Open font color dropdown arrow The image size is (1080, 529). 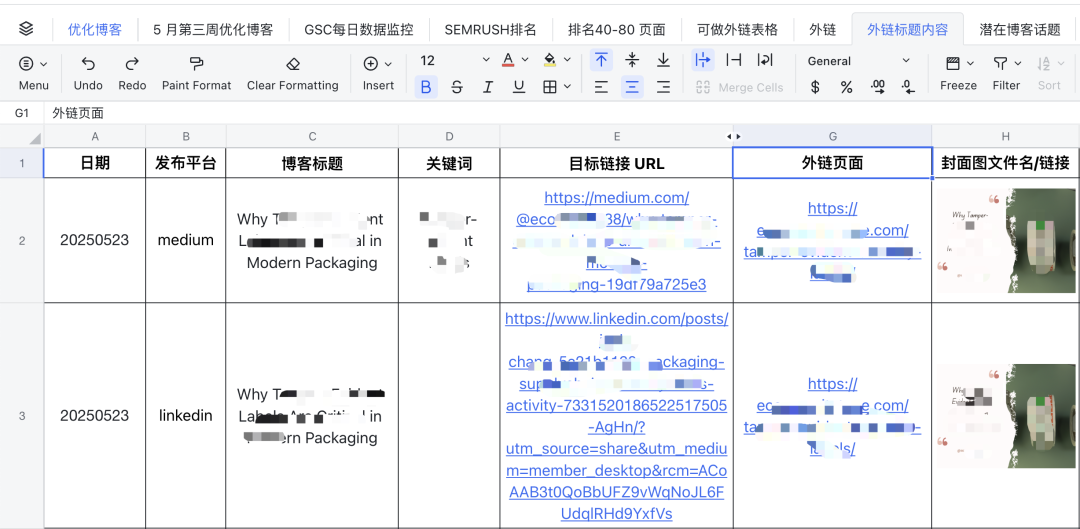coord(525,61)
